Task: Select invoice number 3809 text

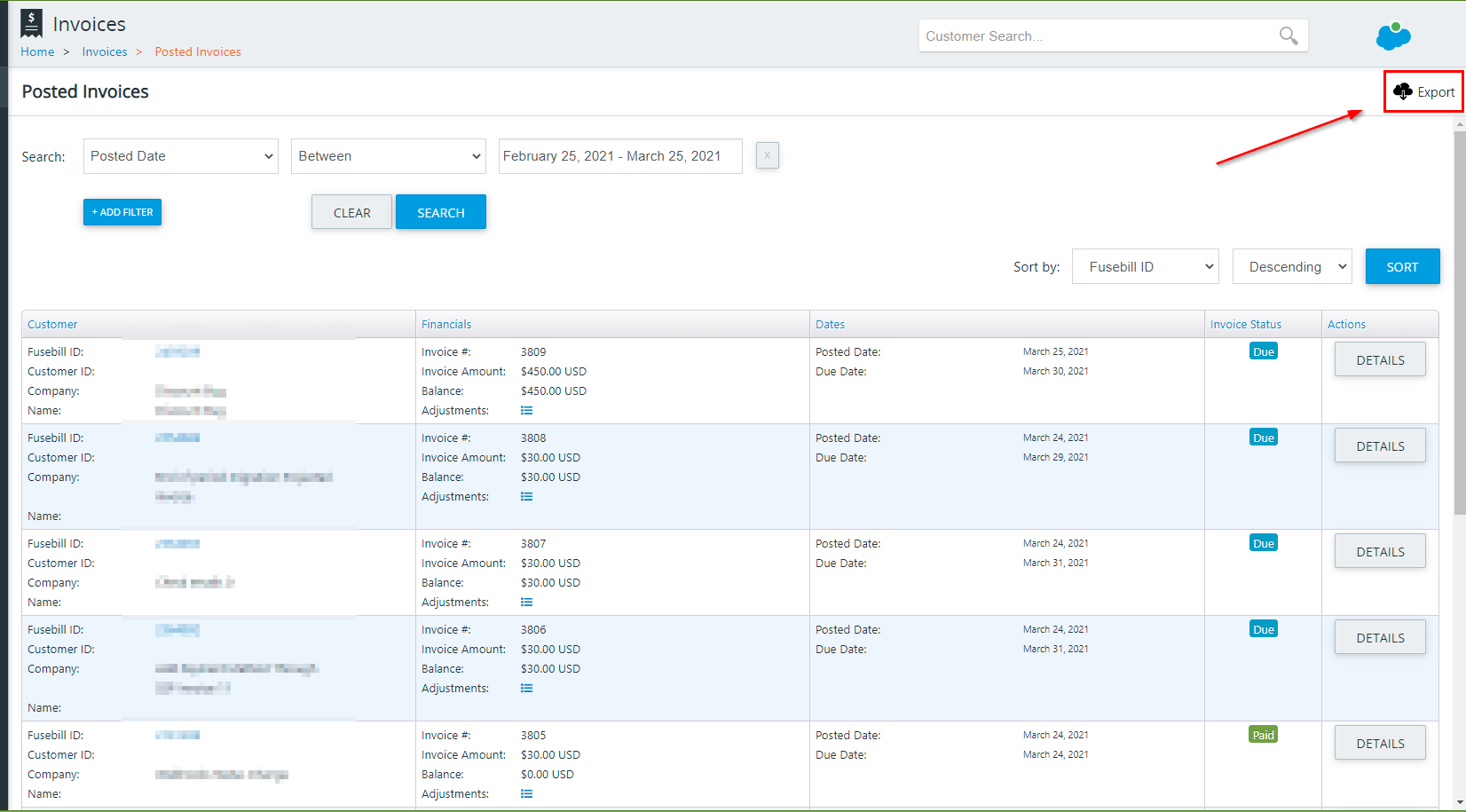Action: click(x=533, y=352)
